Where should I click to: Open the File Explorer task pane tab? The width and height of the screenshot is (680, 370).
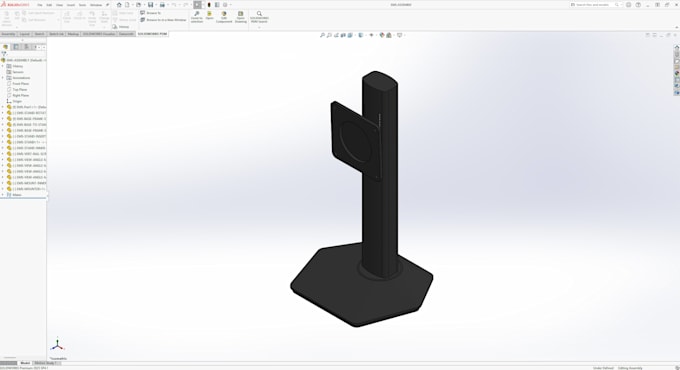pyautogui.click(x=677, y=61)
